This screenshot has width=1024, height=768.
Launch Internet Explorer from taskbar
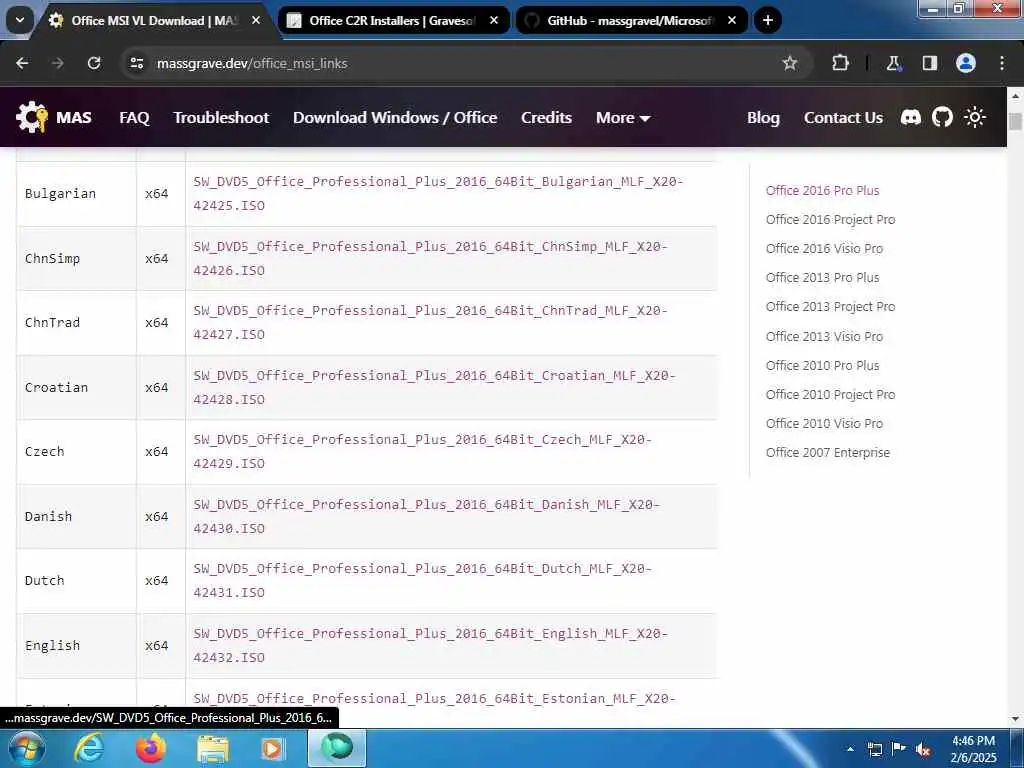88,748
